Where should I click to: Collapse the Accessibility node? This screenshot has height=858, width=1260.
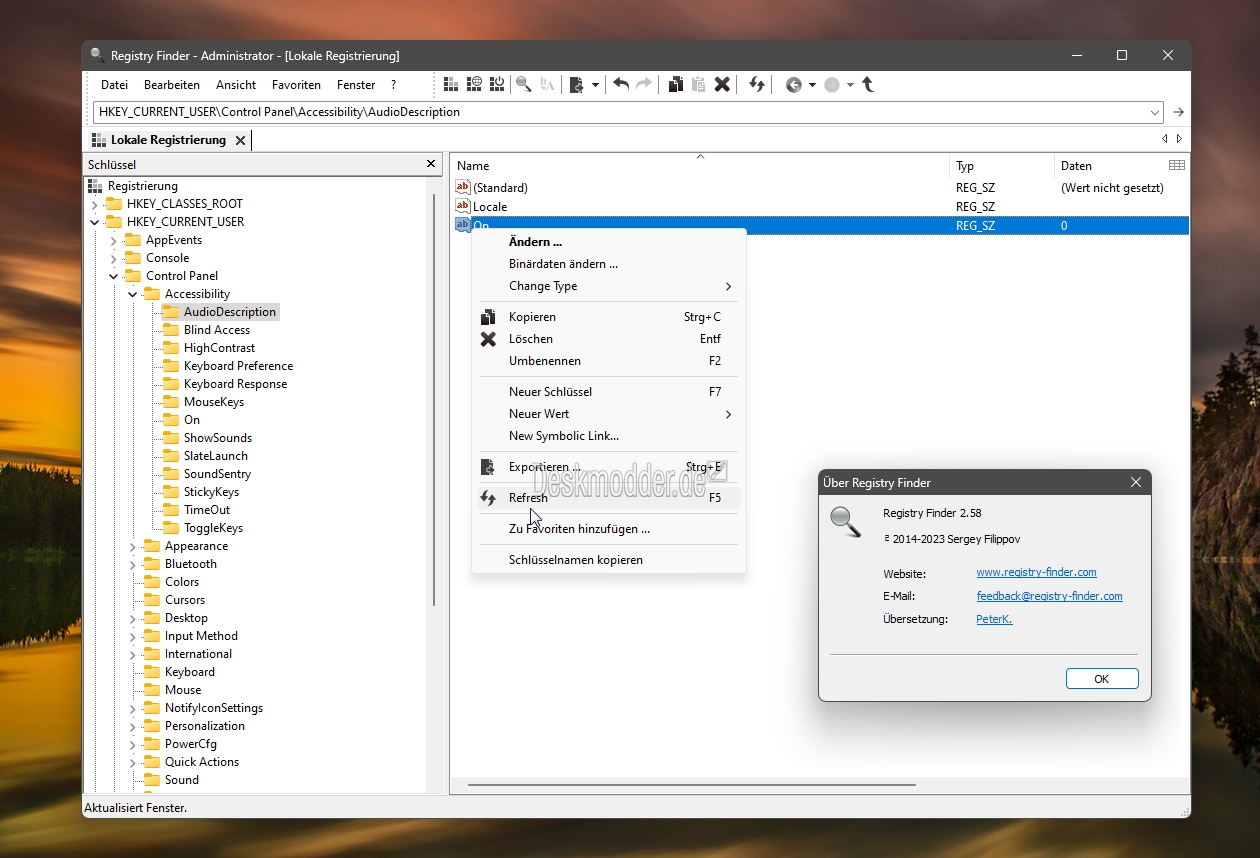132,294
